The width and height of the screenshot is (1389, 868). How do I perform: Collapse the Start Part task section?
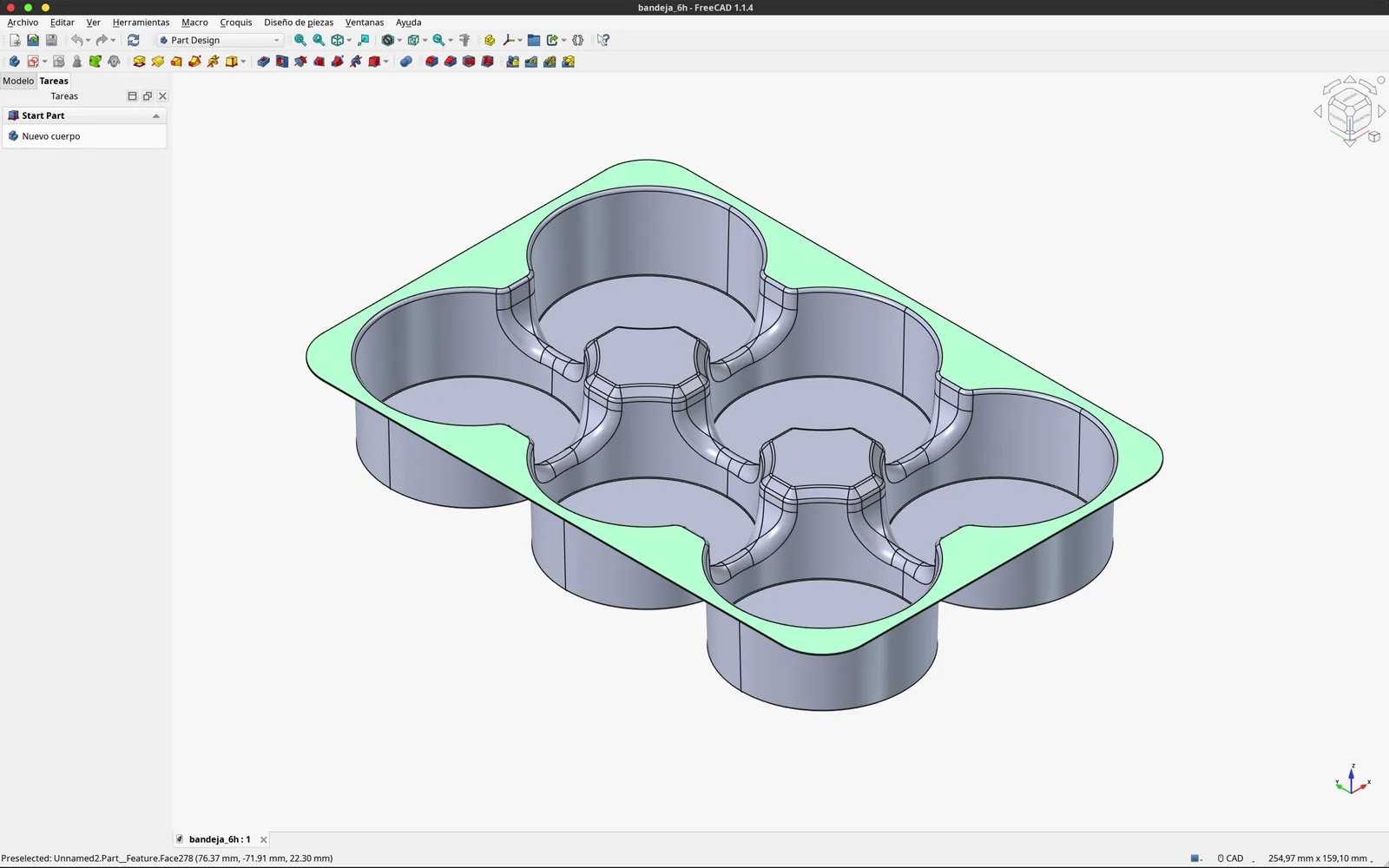point(156,115)
